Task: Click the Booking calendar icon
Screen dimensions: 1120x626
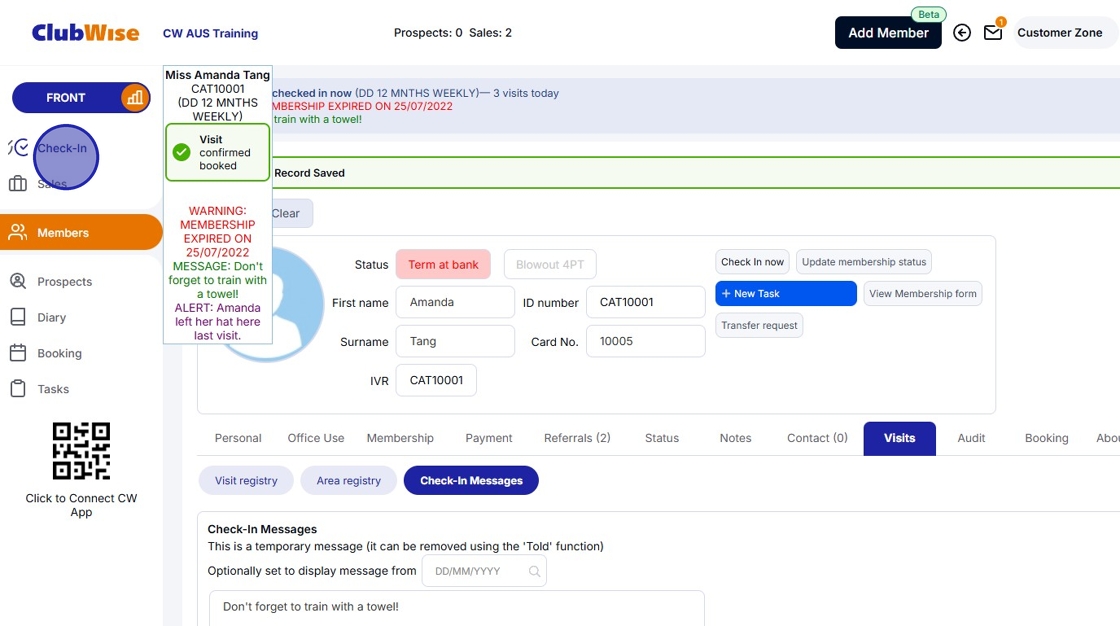Action: point(18,353)
